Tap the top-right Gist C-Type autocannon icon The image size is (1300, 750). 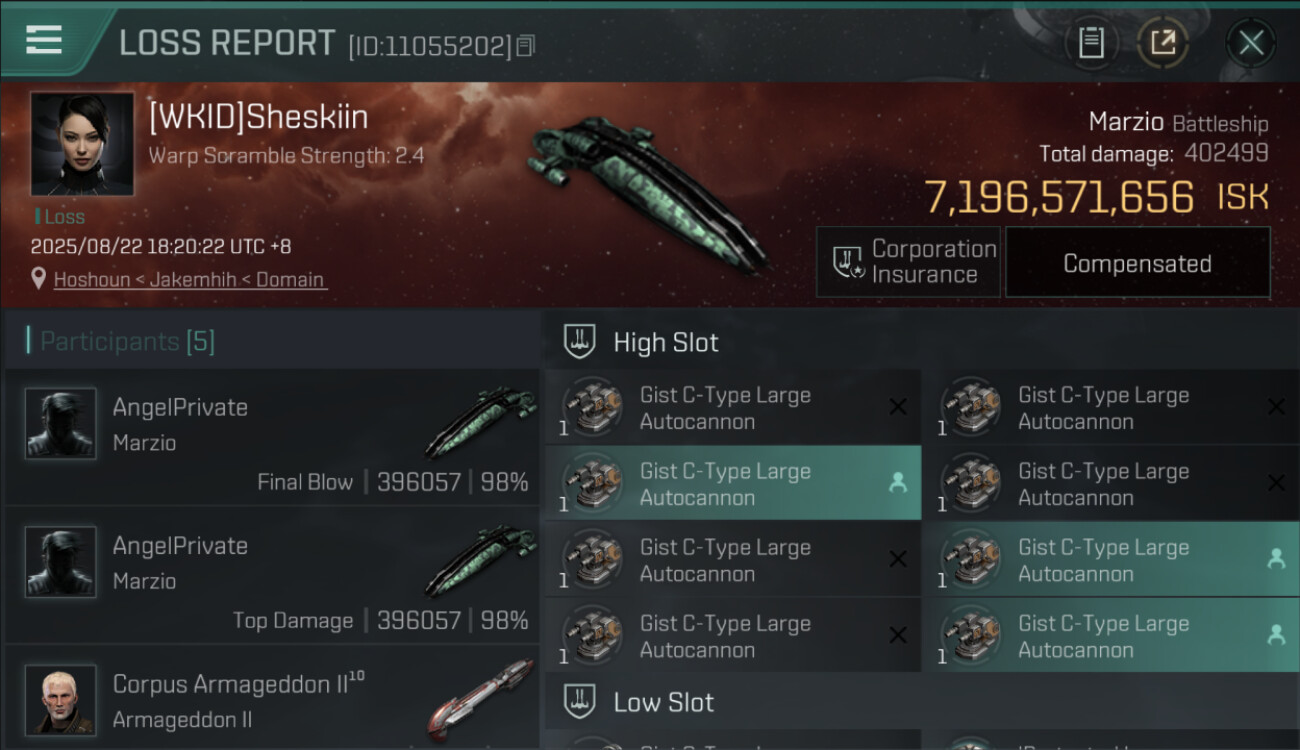click(970, 408)
